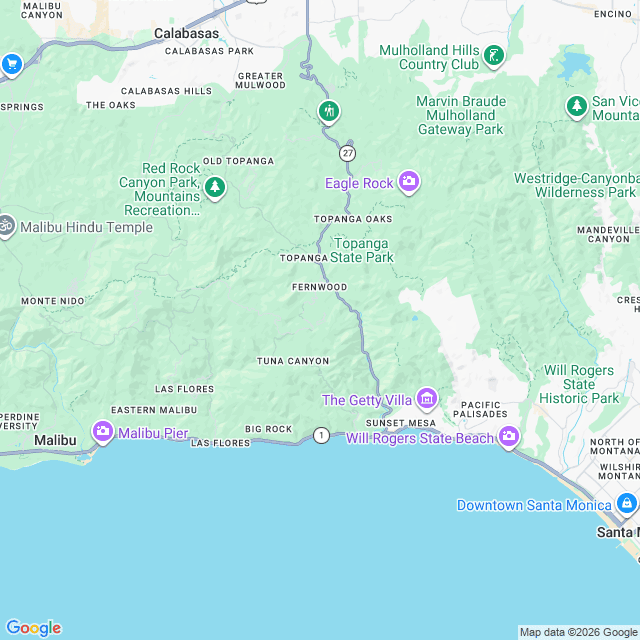This screenshot has height=640, width=640.
Task: Click the Malibu Pier camera pin
Action: [103, 432]
